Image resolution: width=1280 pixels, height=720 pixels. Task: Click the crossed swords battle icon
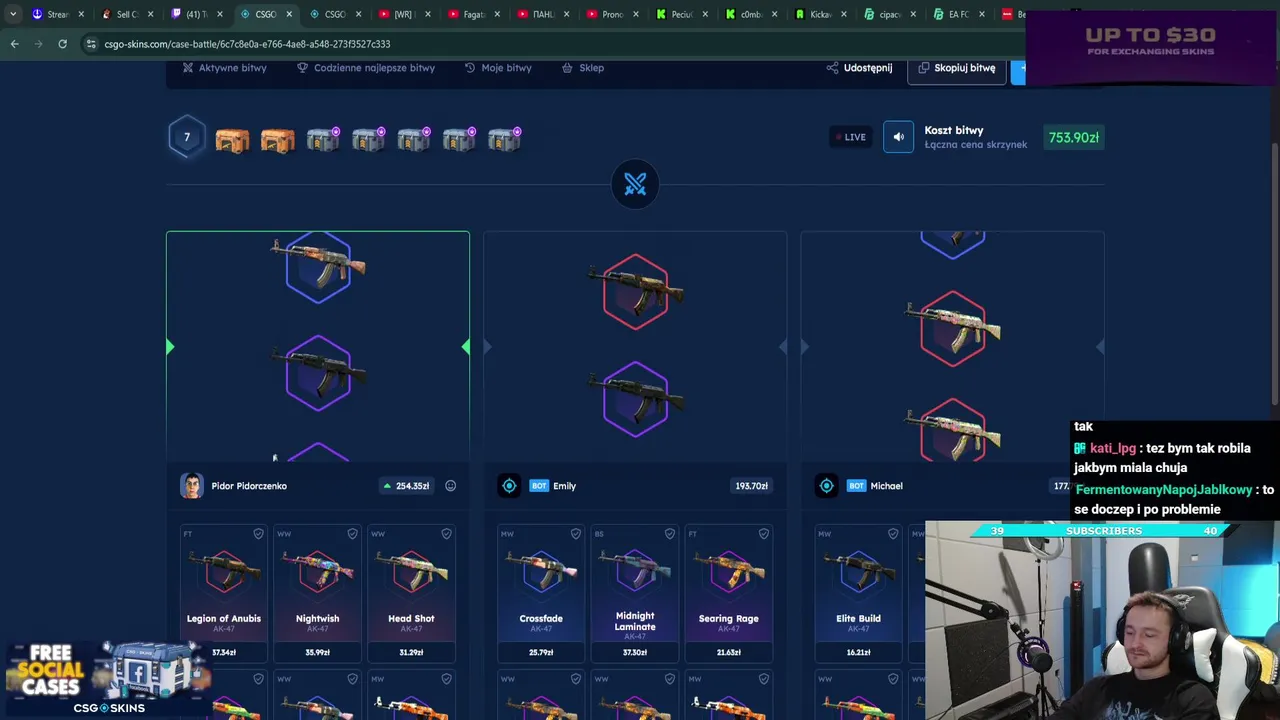point(635,185)
